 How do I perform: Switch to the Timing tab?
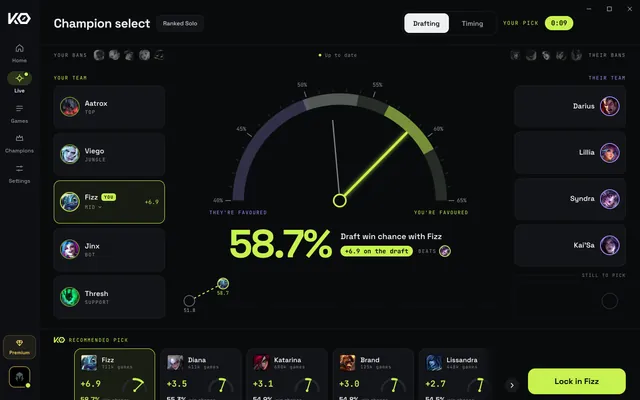pos(472,23)
